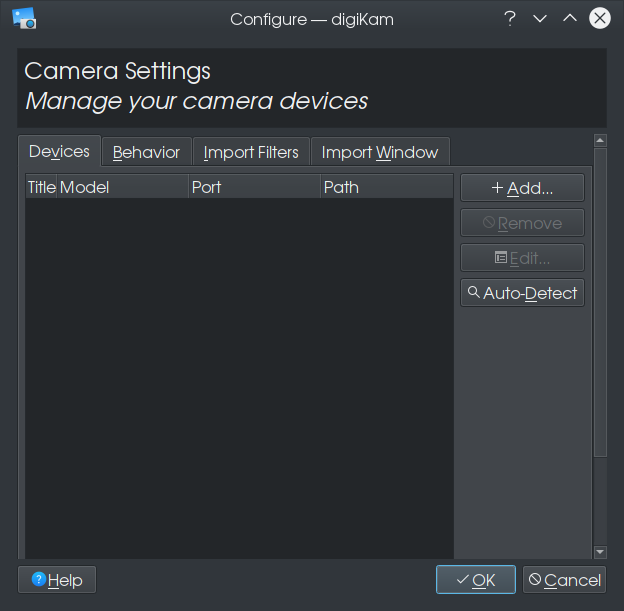Click the plus icon on the Add button
624x611 pixels.
[497, 188]
